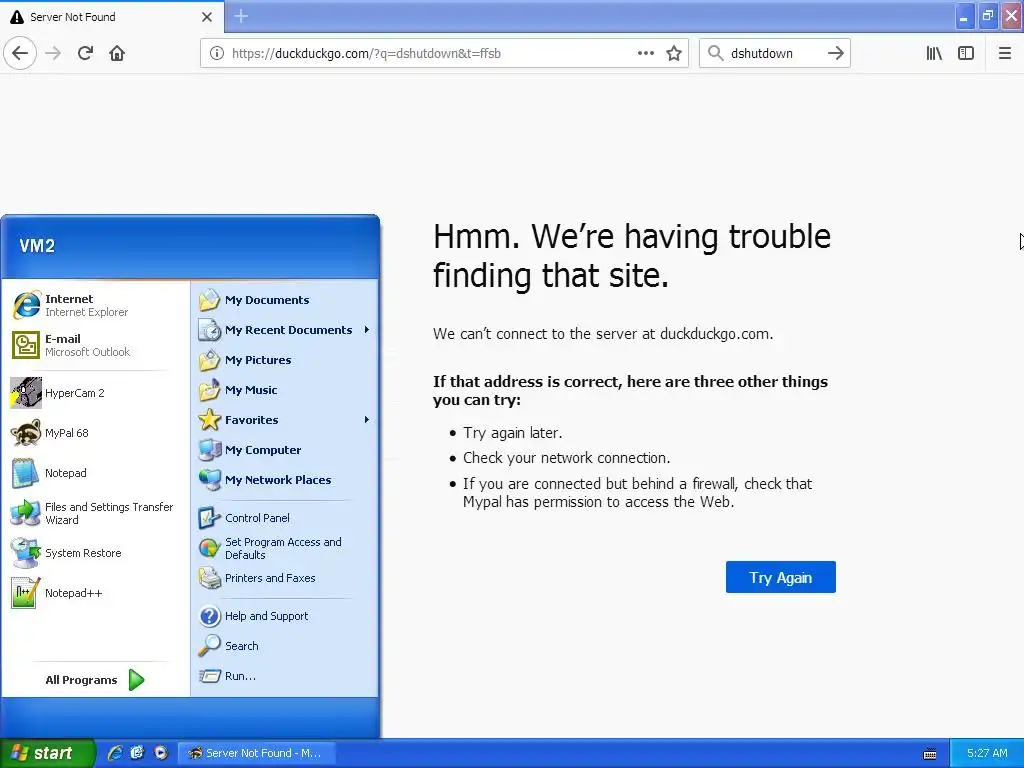
Task: Toggle the browser sidebar
Action: (x=965, y=53)
